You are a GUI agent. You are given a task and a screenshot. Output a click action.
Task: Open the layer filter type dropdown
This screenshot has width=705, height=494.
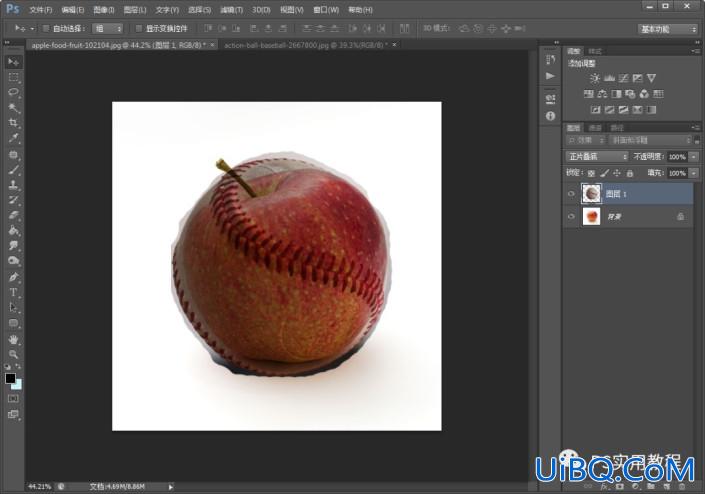click(x=585, y=140)
